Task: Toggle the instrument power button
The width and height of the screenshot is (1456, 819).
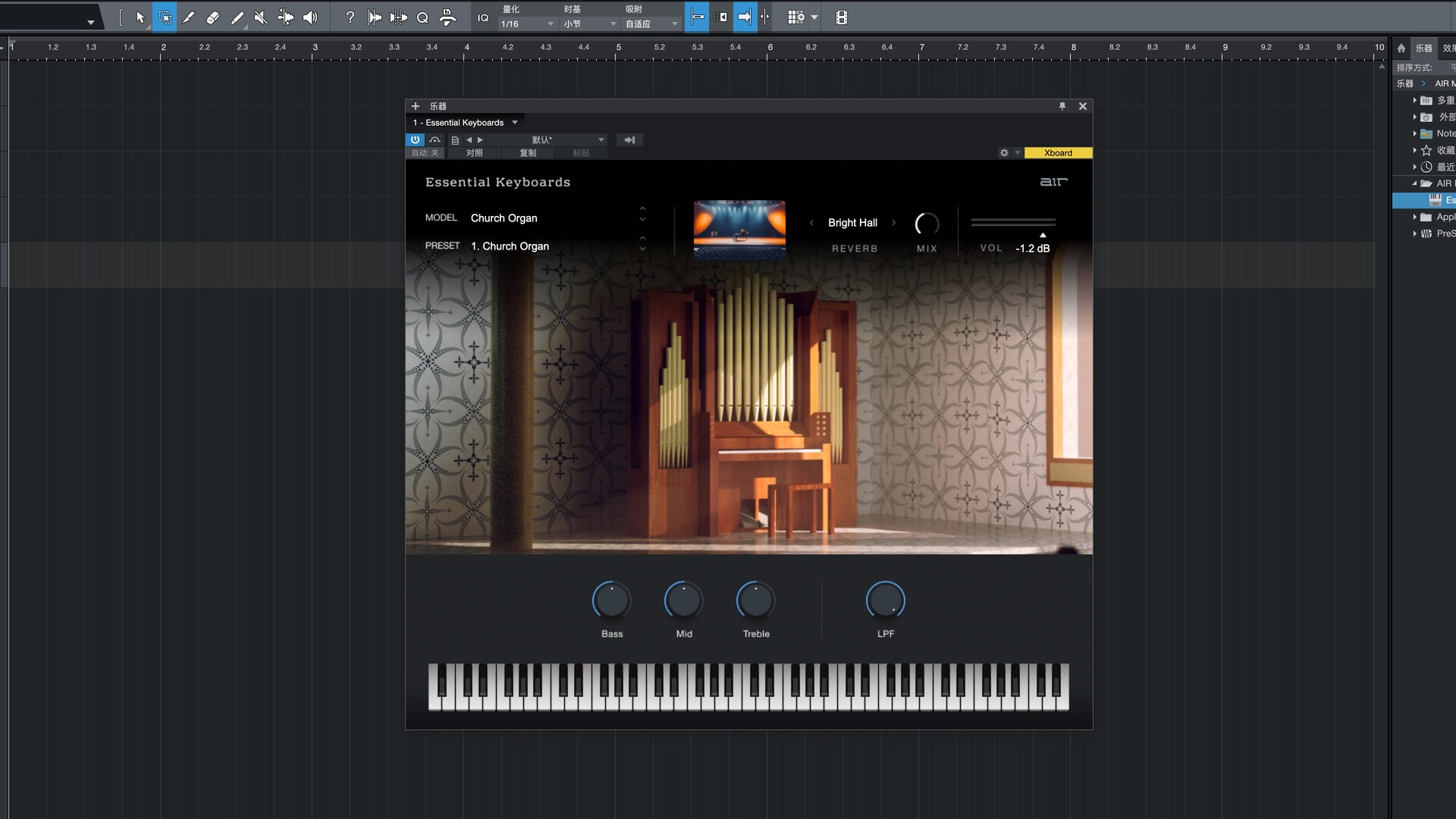Action: (x=415, y=140)
